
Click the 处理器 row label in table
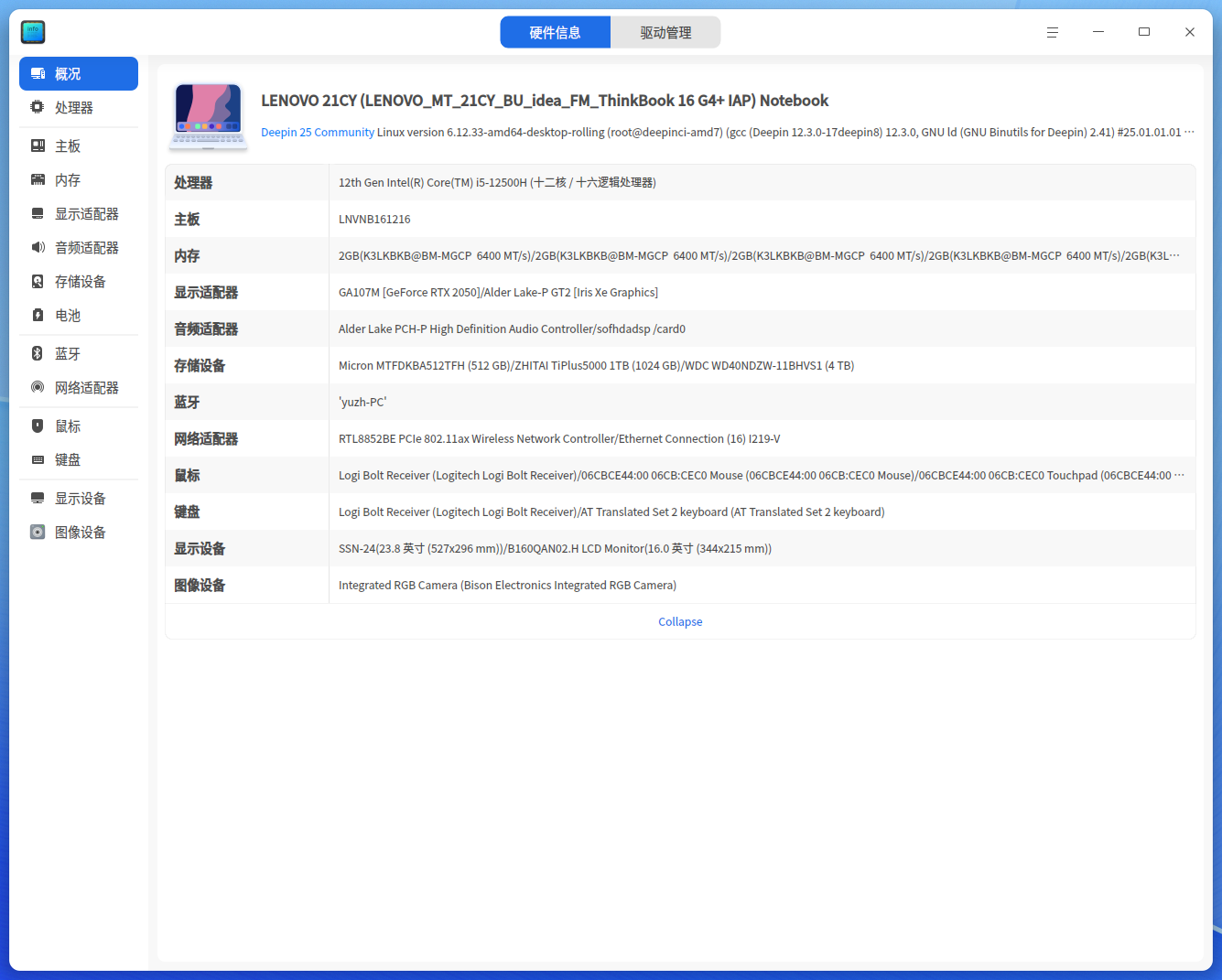pyautogui.click(x=193, y=182)
